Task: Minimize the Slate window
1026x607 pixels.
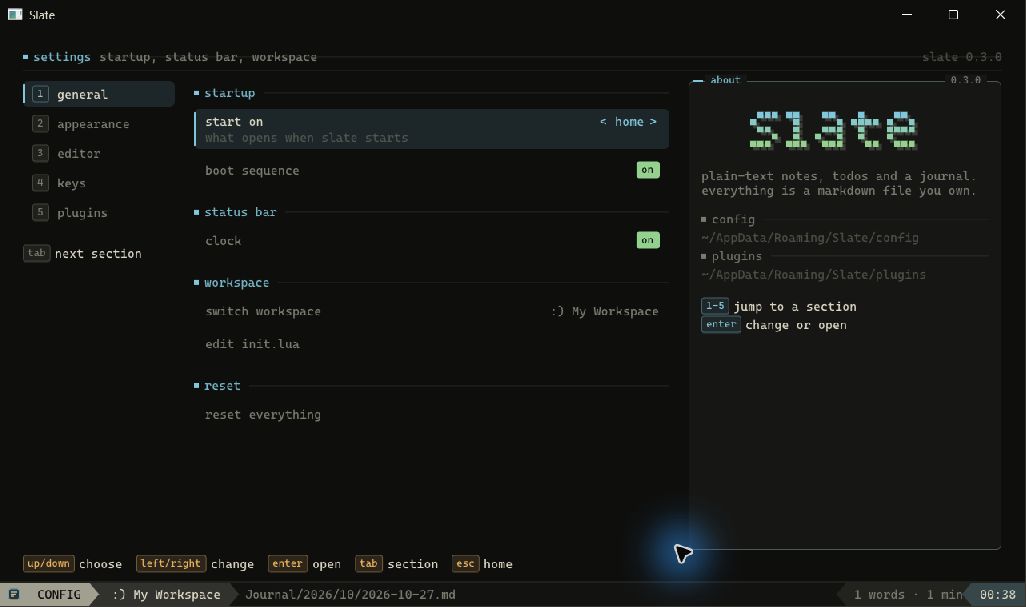Action: 907,14
